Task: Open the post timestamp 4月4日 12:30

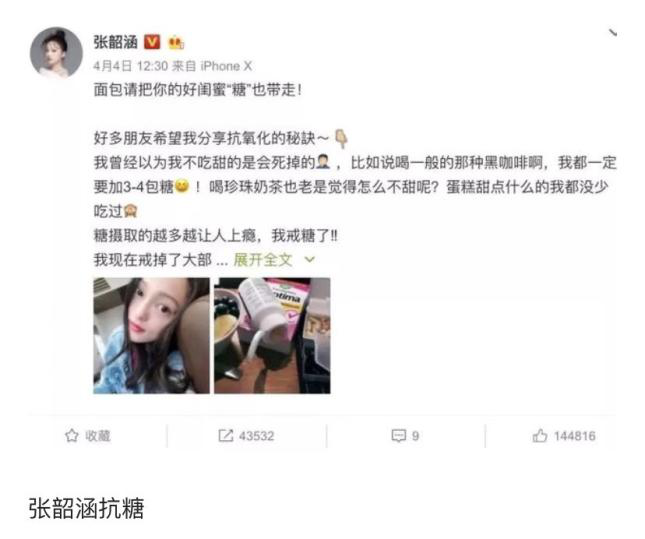Action: (130, 66)
